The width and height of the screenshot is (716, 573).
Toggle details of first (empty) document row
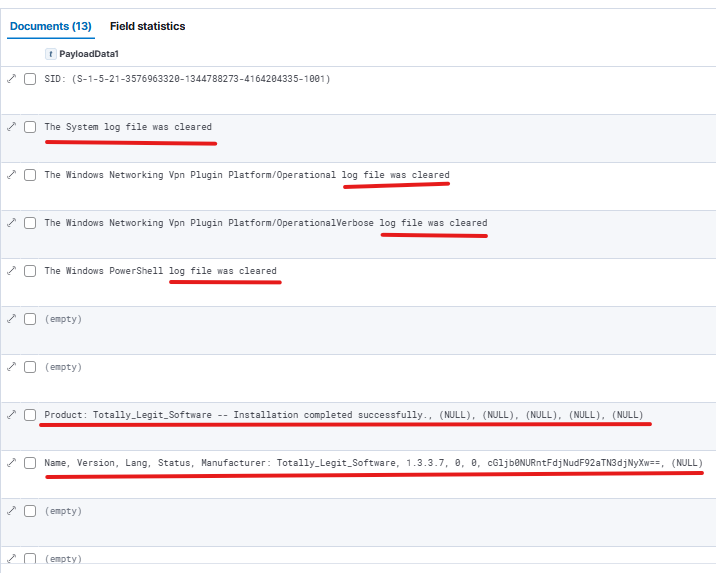click(11, 319)
